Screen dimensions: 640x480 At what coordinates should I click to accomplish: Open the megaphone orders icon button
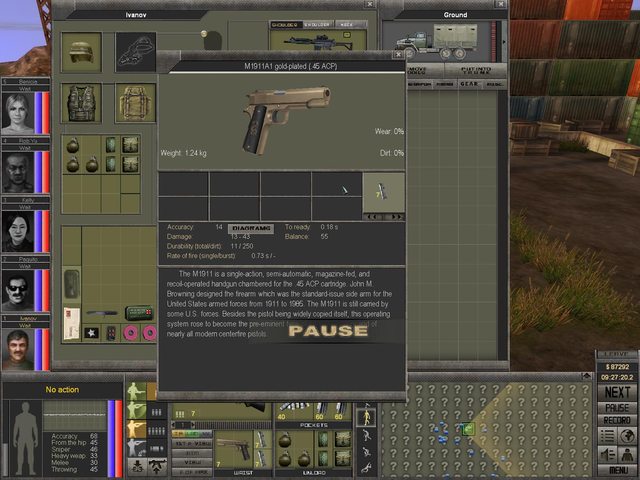point(607,455)
